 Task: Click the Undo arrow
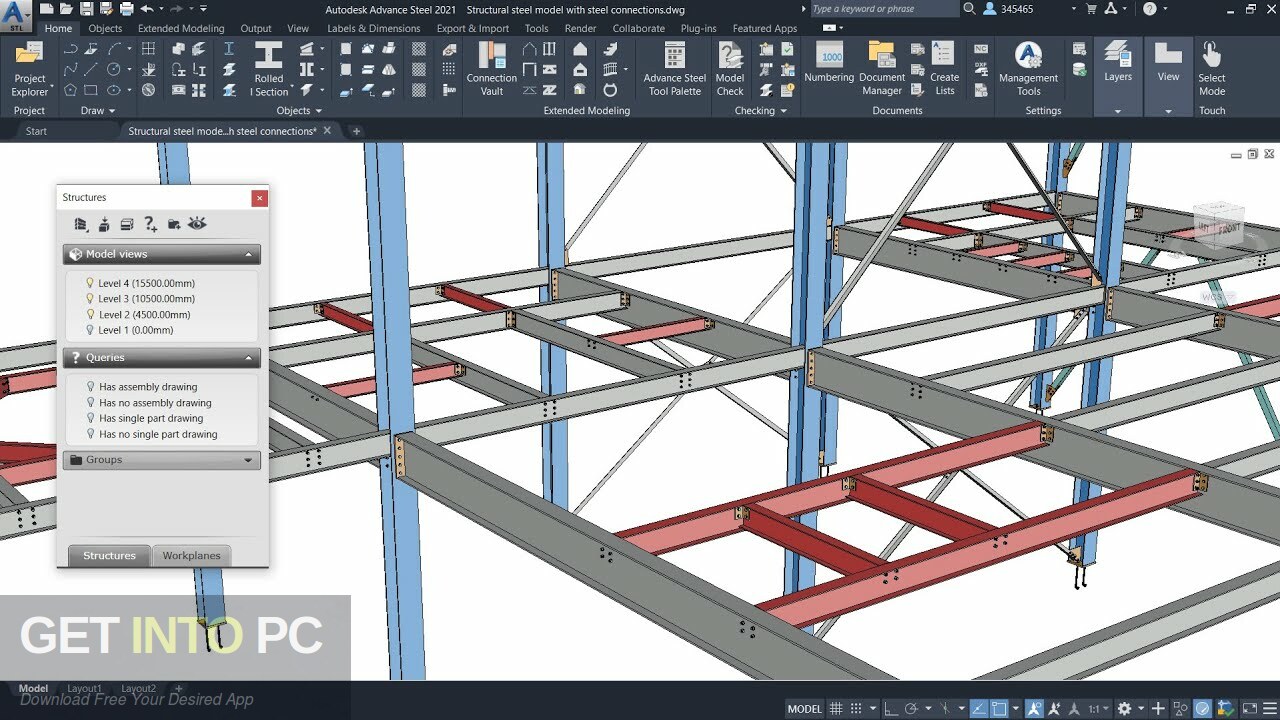(x=148, y=9)
